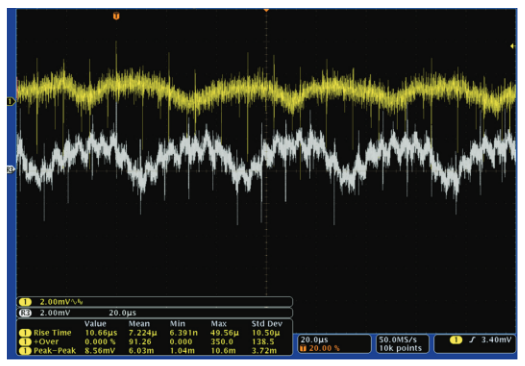Click the orange center trigger point triangle
The height and width of the screenshot is (366, 525).
pos(266,11)
